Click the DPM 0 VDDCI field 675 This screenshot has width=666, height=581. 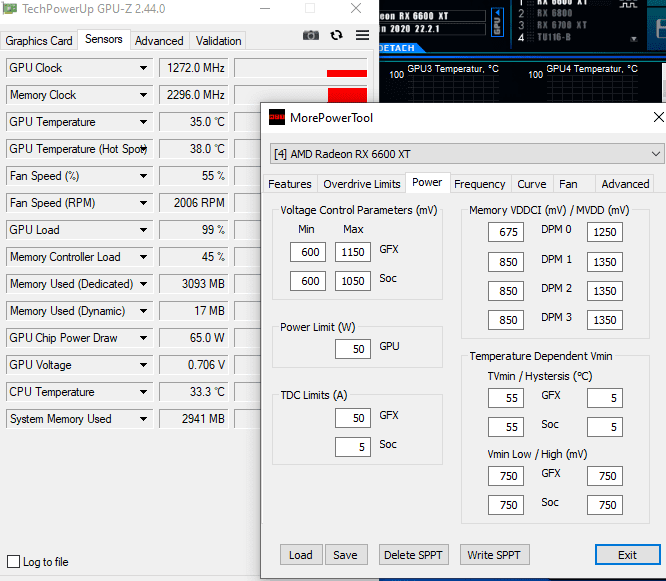tap(506, 232)
